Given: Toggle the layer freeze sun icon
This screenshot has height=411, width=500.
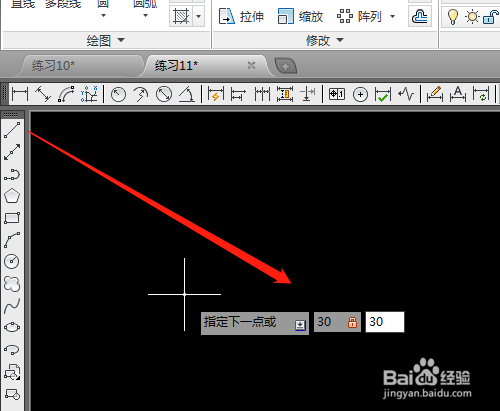Looking at the screenshot, I should (x=472, y=16).
